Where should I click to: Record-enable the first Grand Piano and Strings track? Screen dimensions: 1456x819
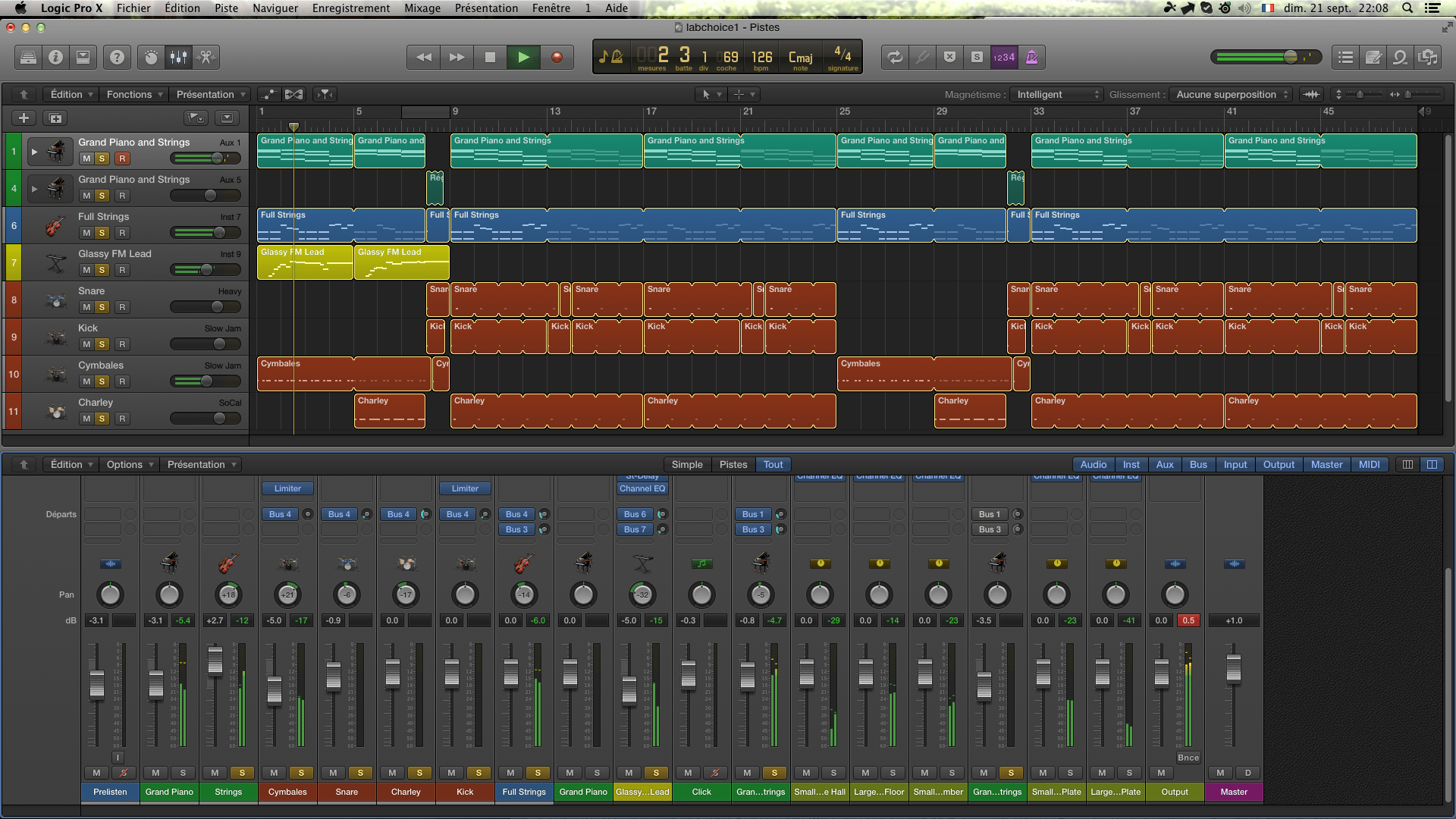pyautogui.click(x=122, y=158)
